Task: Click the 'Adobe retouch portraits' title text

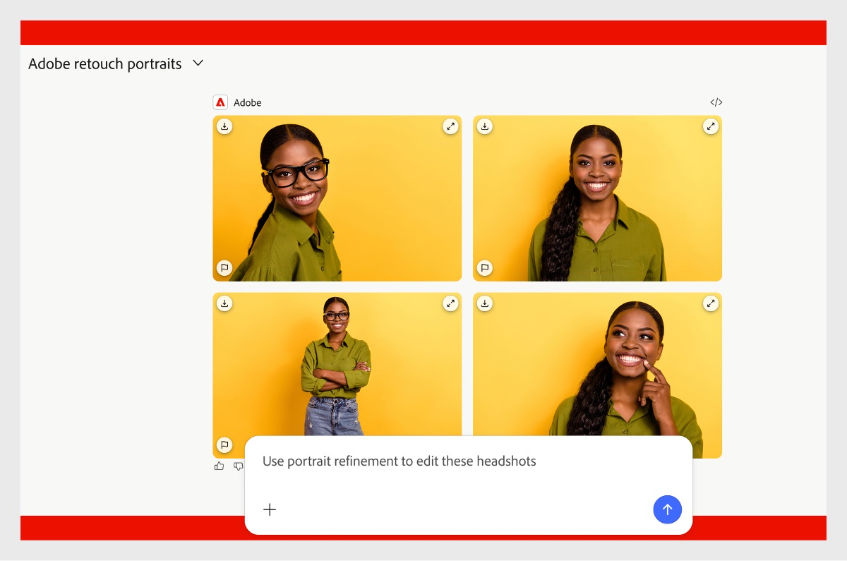Action: point(105,64)
